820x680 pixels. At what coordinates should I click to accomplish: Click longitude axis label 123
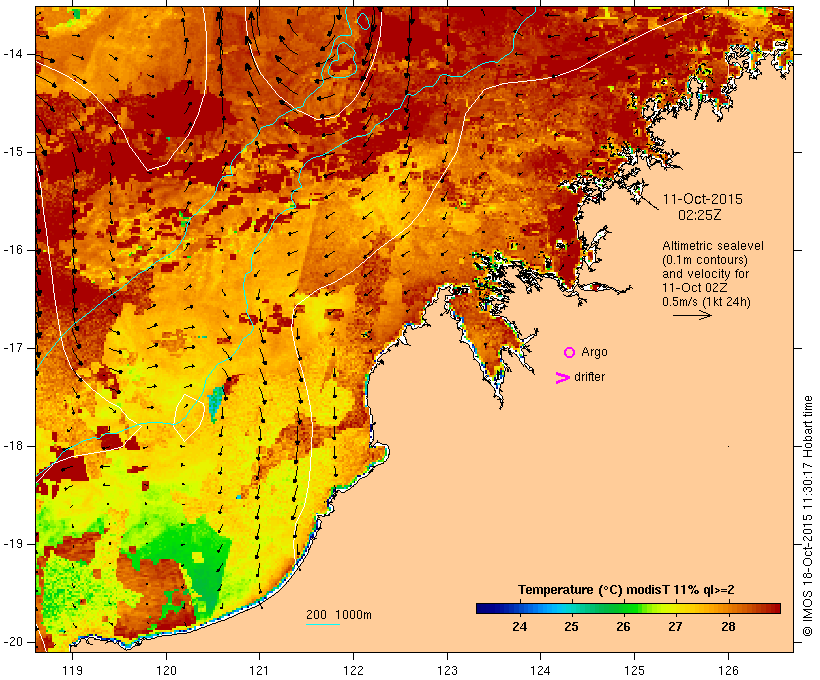(447, 670)
